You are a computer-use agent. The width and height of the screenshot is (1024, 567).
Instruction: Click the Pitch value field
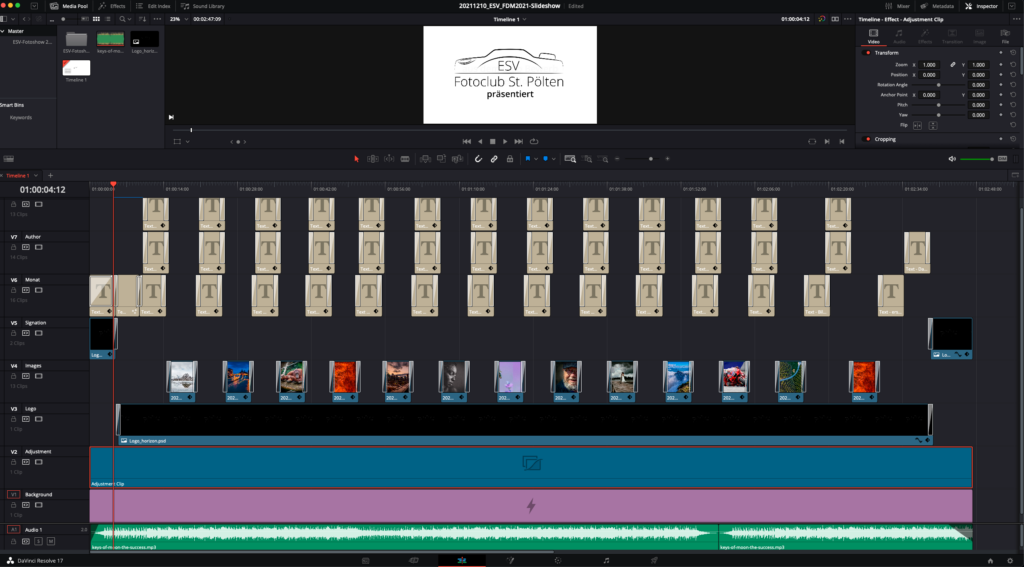[978, 105]
